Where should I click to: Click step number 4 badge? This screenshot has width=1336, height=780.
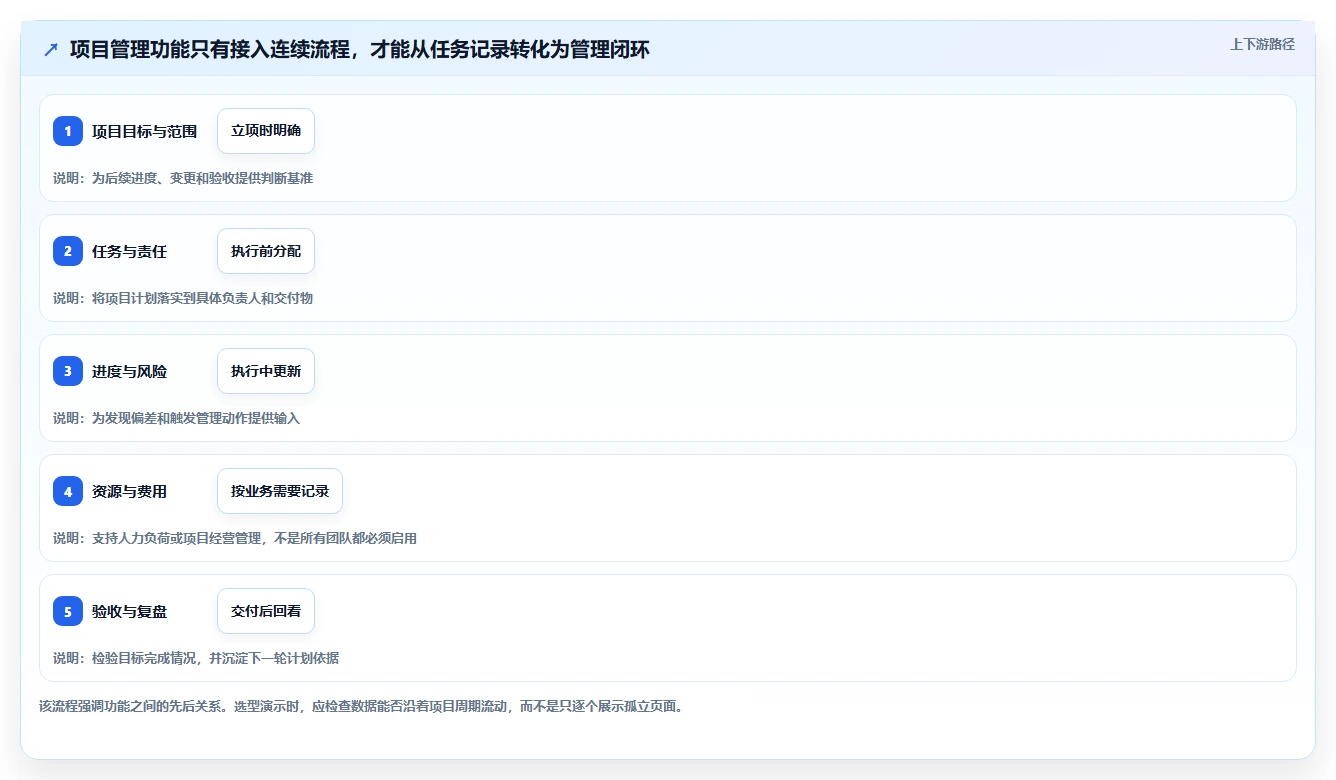point(68,491)
